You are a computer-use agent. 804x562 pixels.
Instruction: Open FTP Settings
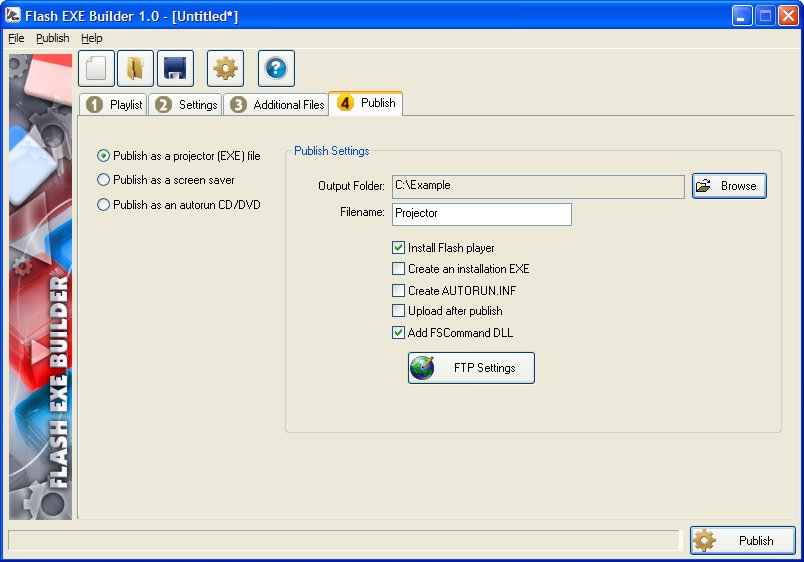tap(471, 368)
